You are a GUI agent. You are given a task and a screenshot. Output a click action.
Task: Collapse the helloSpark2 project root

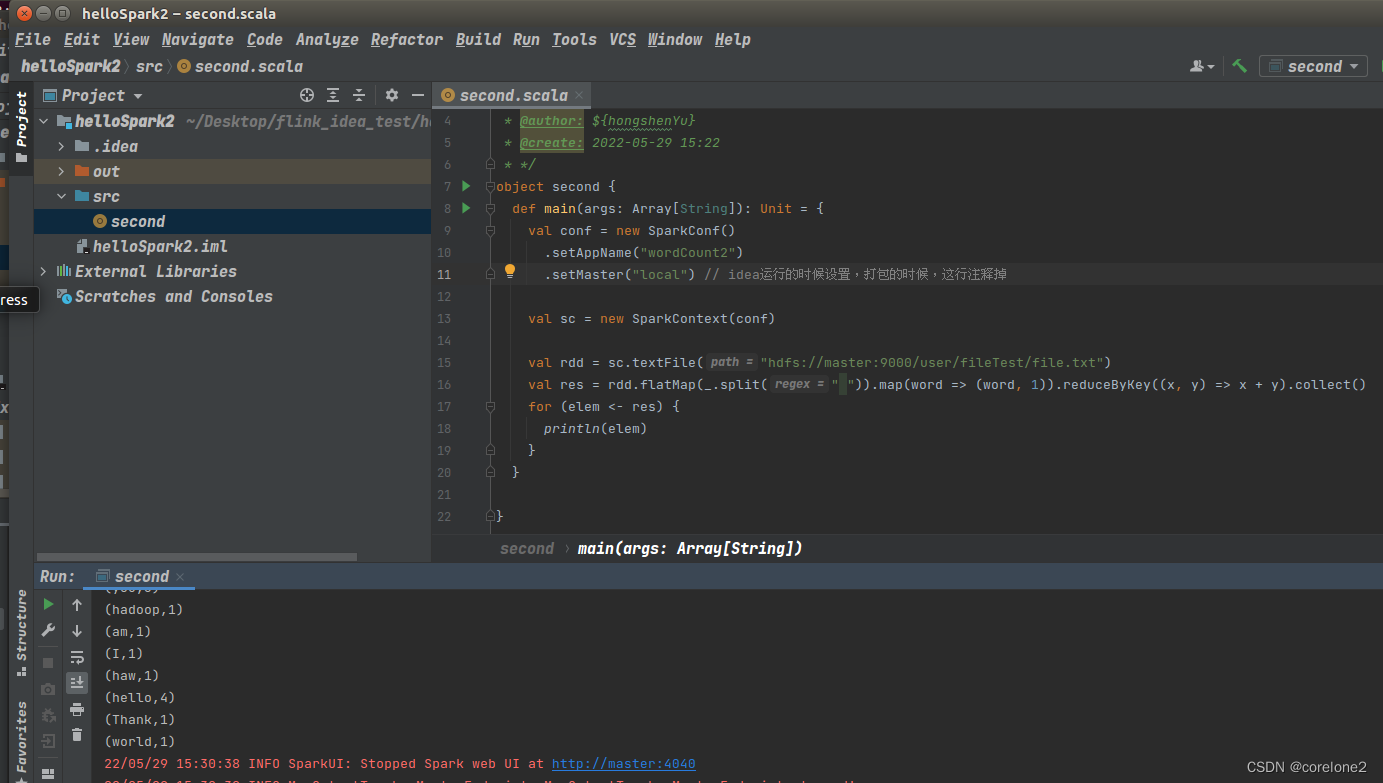coord(43,121)
